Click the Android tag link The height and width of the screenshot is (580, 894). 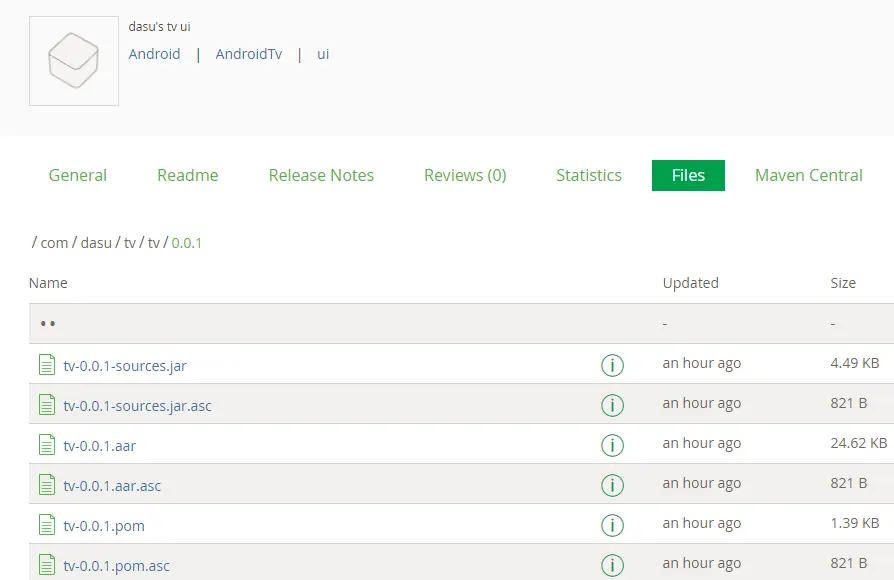point(154,54)
